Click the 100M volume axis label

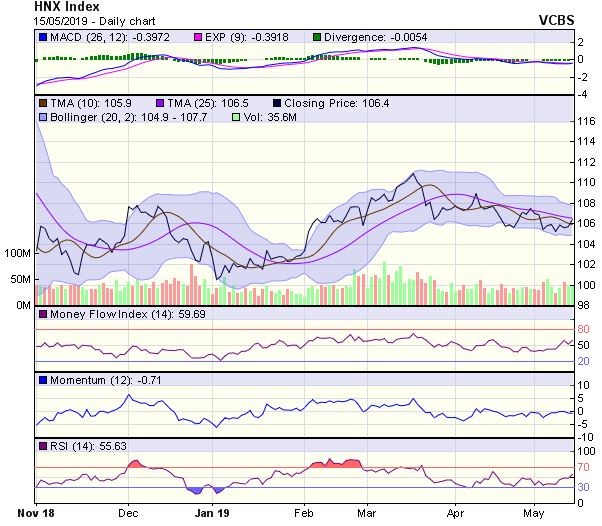click(16, 254)
